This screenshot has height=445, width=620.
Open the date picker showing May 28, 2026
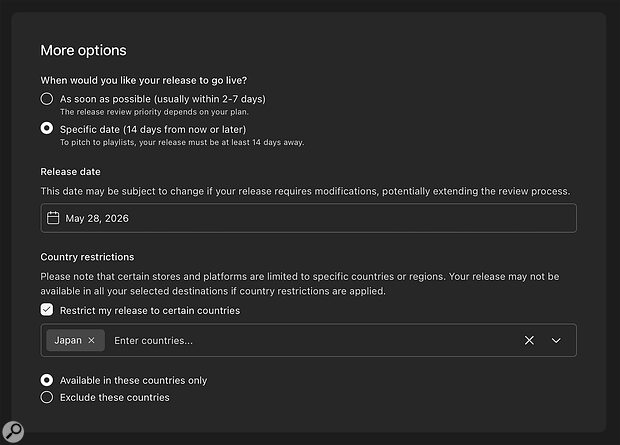point(308,218)
